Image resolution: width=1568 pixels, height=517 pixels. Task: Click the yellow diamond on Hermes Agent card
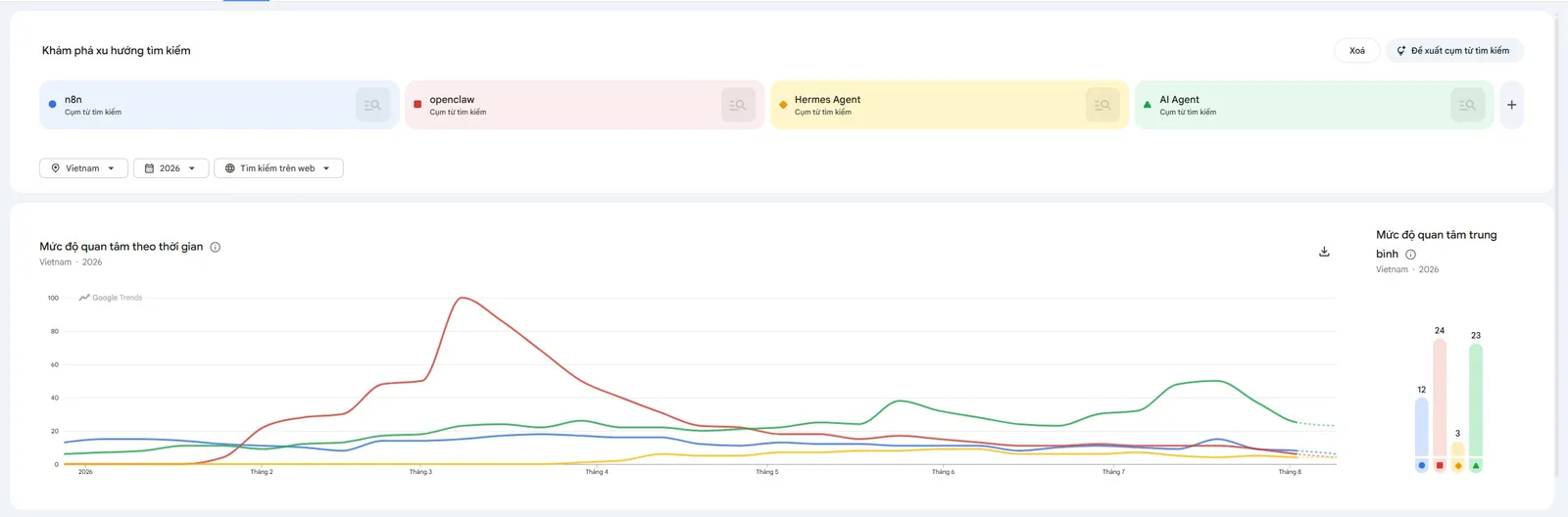tap(783, 104)
